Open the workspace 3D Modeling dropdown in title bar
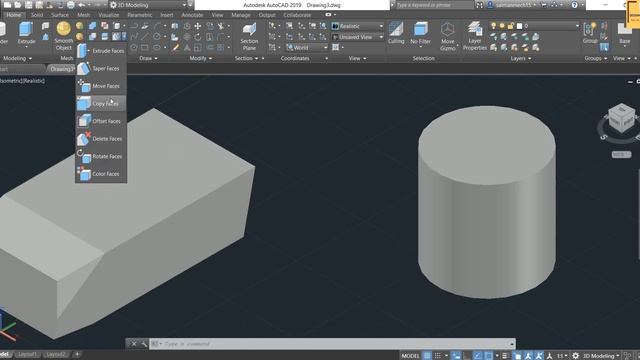 coord(149,5)
